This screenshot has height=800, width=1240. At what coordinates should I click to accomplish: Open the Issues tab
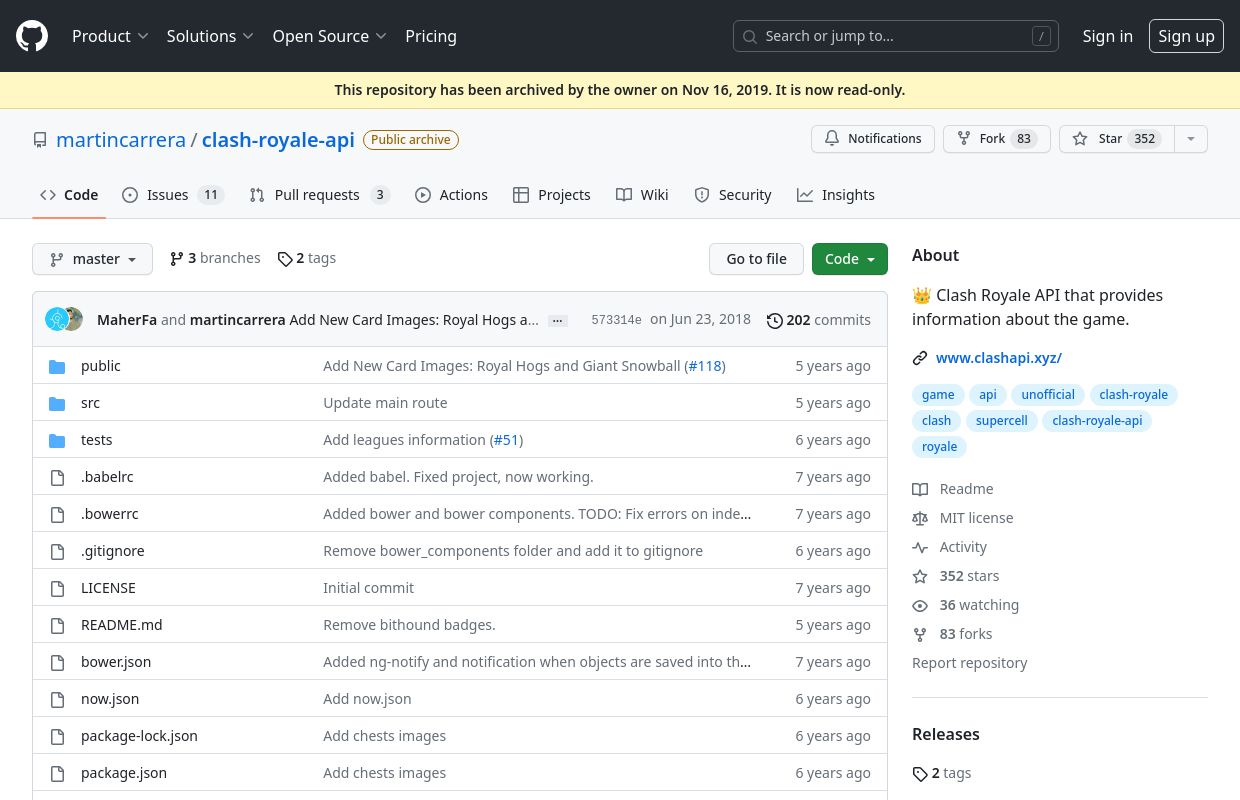[173, 195]
